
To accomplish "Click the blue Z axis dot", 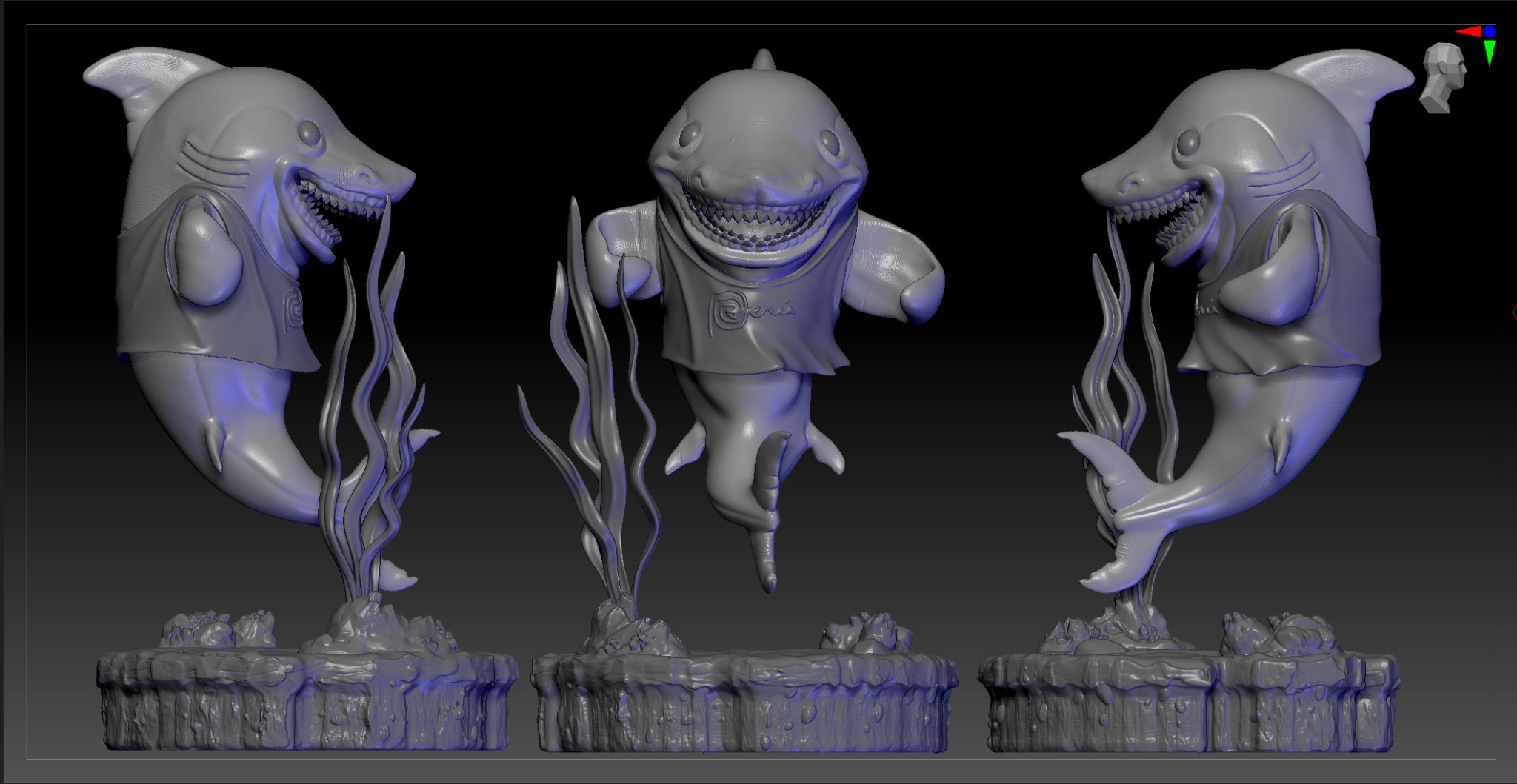I will [x=1489, y=32].
